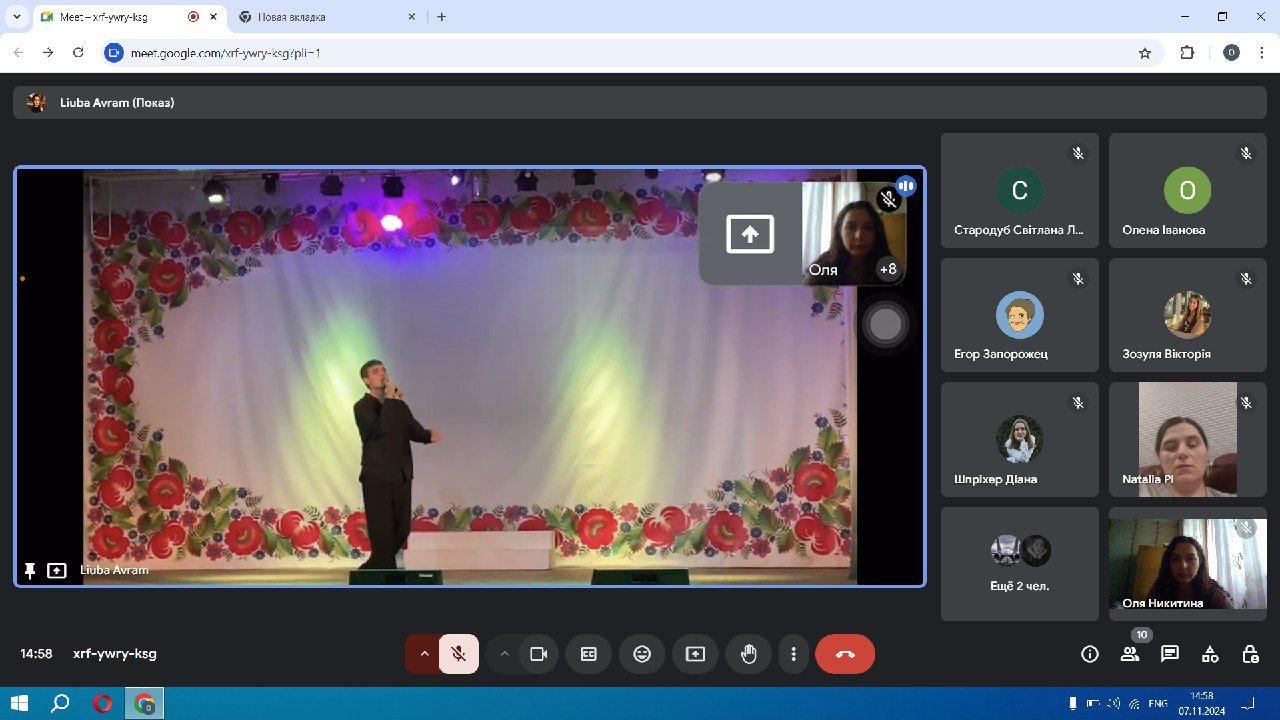The height and width of the screenshot is (720, 1280).
Task: Open Opera from the taskbar
Action: pos(102,703)
